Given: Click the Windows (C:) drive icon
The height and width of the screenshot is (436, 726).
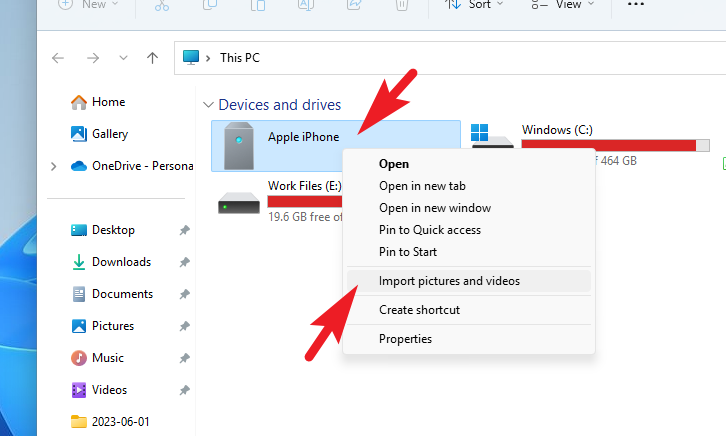Looking at the screenshot, I should pos(492,136).
